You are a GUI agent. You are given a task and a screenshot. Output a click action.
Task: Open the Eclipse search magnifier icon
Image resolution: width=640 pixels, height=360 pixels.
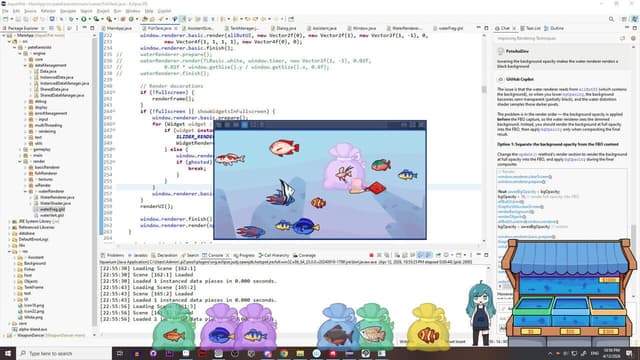click(x=611, y=19)
